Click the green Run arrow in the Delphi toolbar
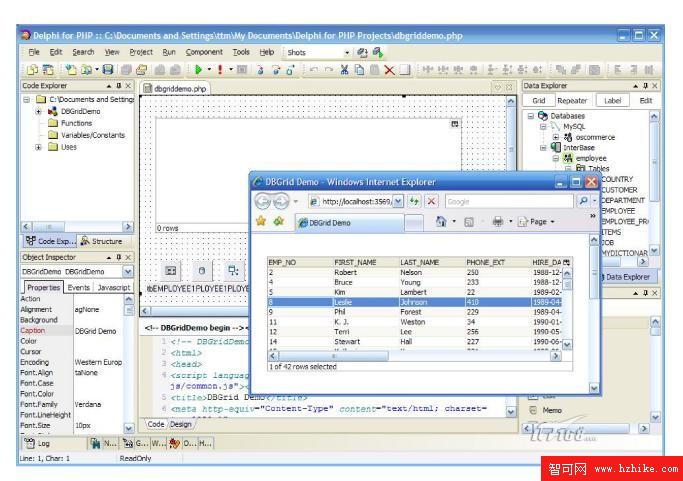This screenshot has width=683, height=481. (x=198, y=69)
